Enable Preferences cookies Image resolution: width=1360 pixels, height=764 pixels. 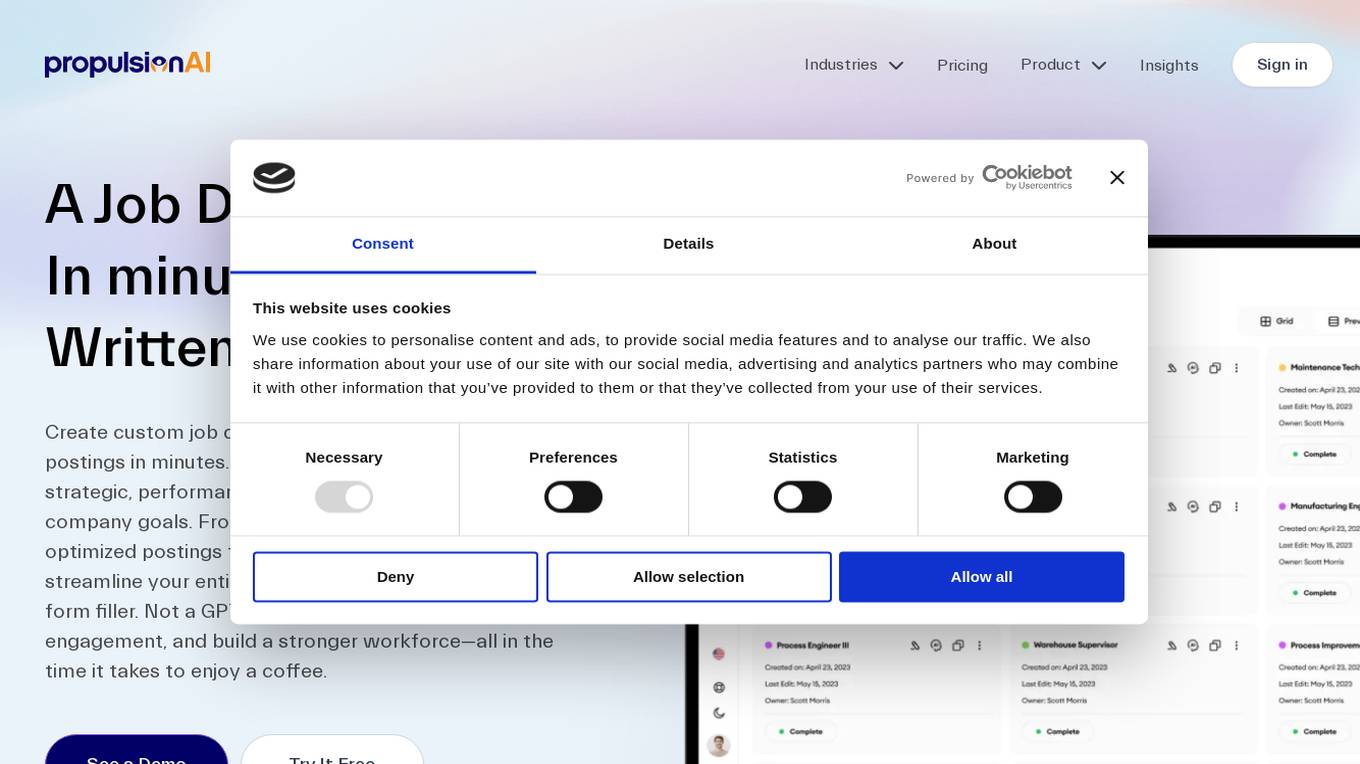point(573,497)
